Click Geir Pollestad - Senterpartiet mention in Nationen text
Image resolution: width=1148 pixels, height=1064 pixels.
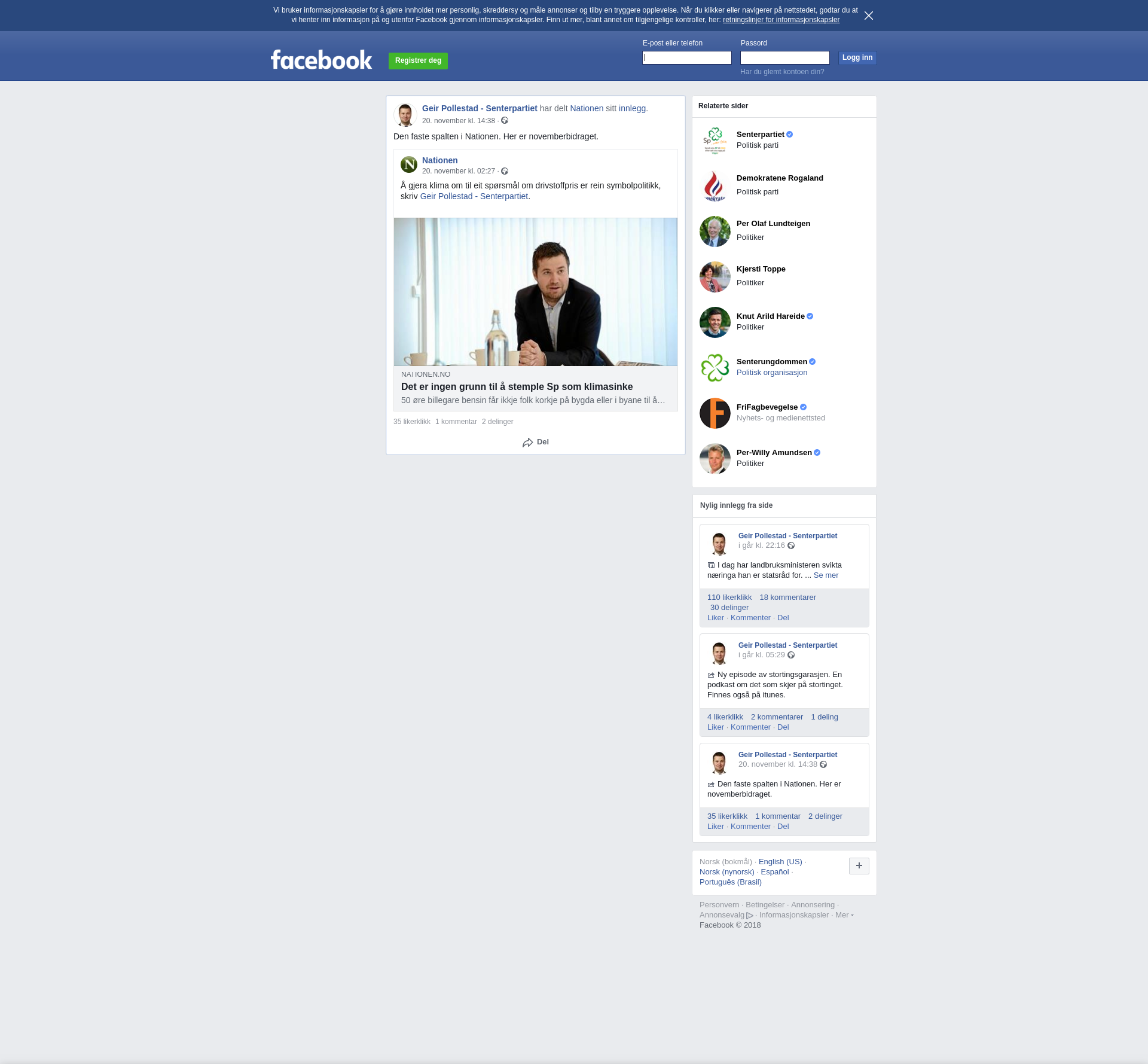pyautogui.click(x=474, y=196)
